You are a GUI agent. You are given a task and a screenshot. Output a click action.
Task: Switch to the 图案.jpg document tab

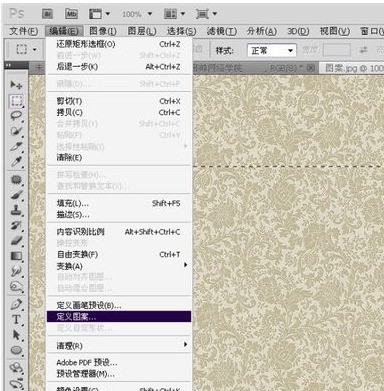point(352,68)
